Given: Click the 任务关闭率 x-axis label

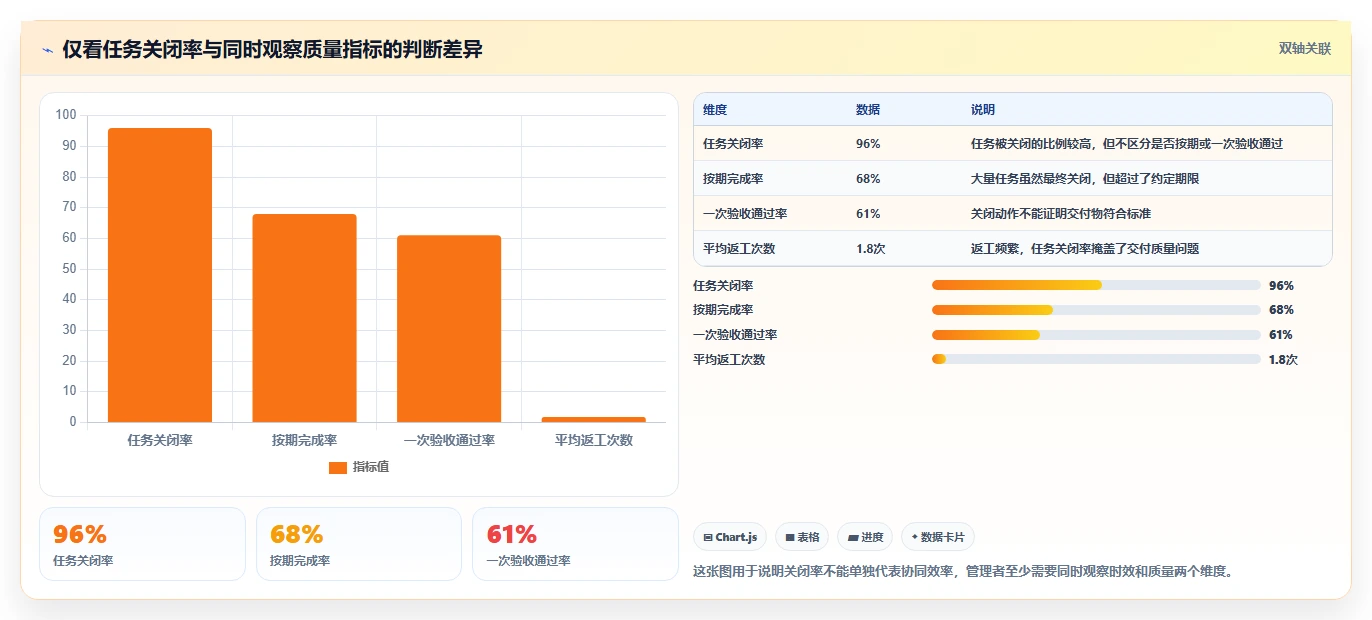Looking at the screenshot, I should coord(160,440).
